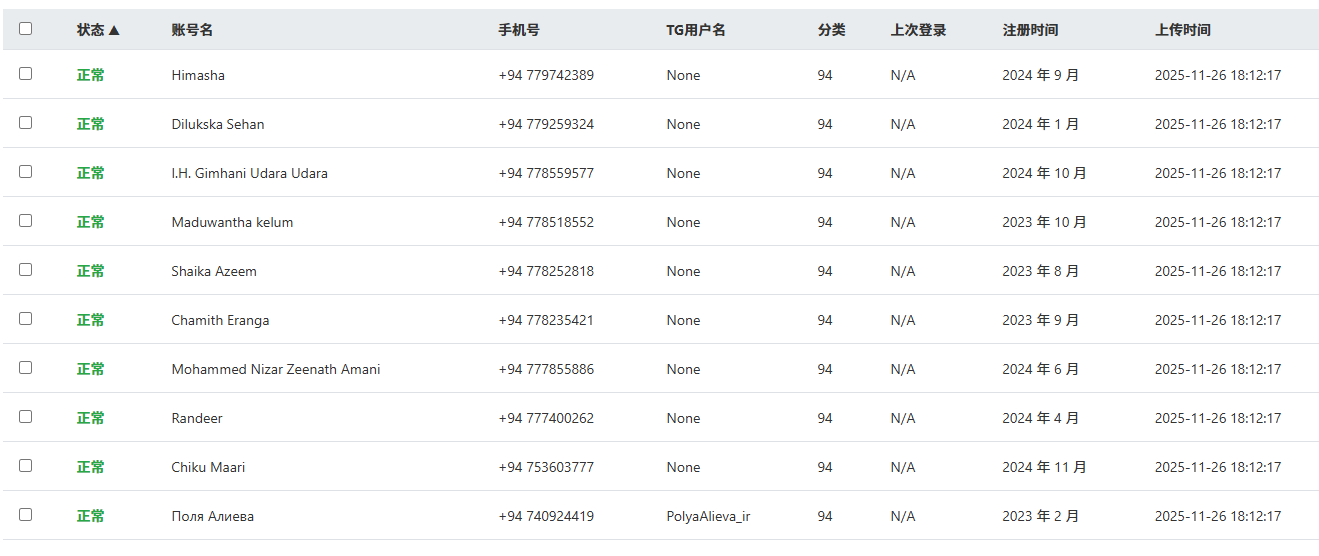The width and height of the screenshot is (1319, 556).
Task: Check the box for Himasha row
Action: point(25,74)
